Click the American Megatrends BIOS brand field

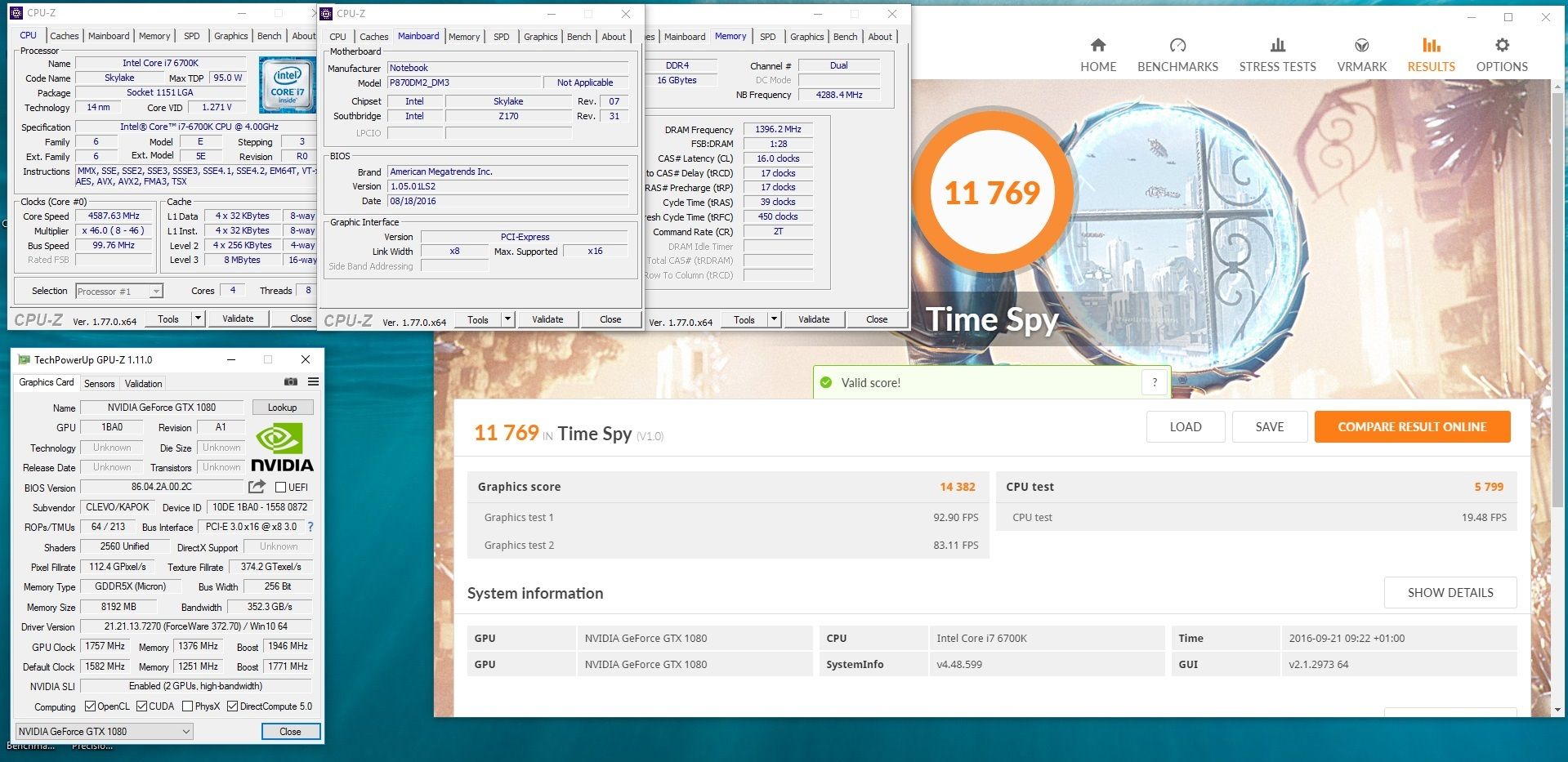(507, 172)
